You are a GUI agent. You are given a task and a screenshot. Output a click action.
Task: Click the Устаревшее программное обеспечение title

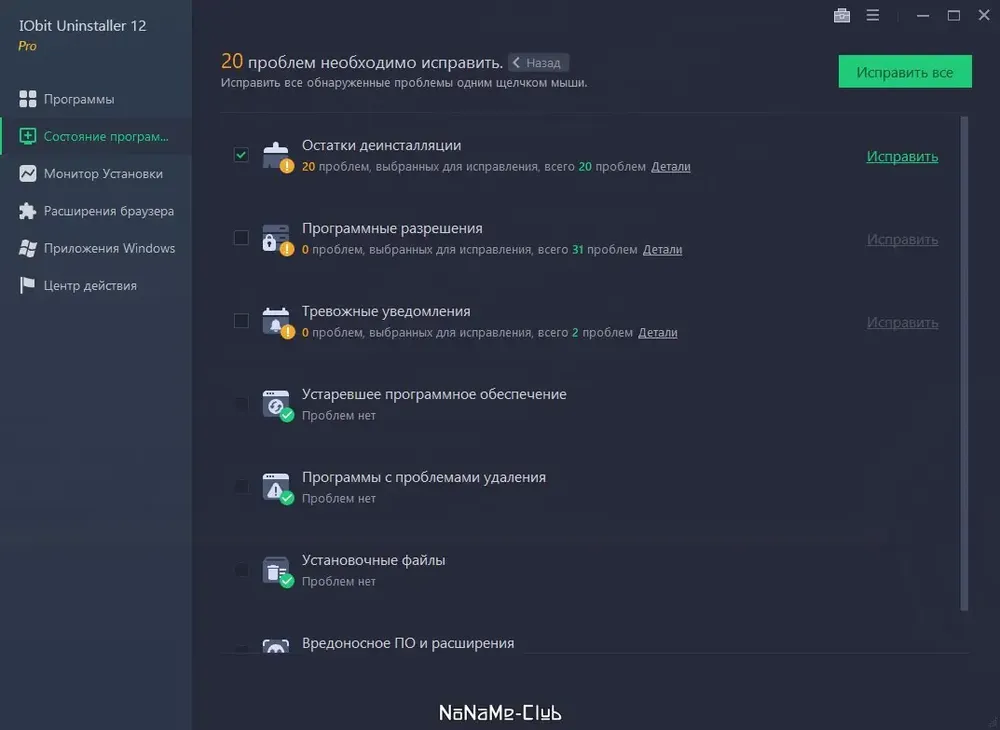[434, 394]
